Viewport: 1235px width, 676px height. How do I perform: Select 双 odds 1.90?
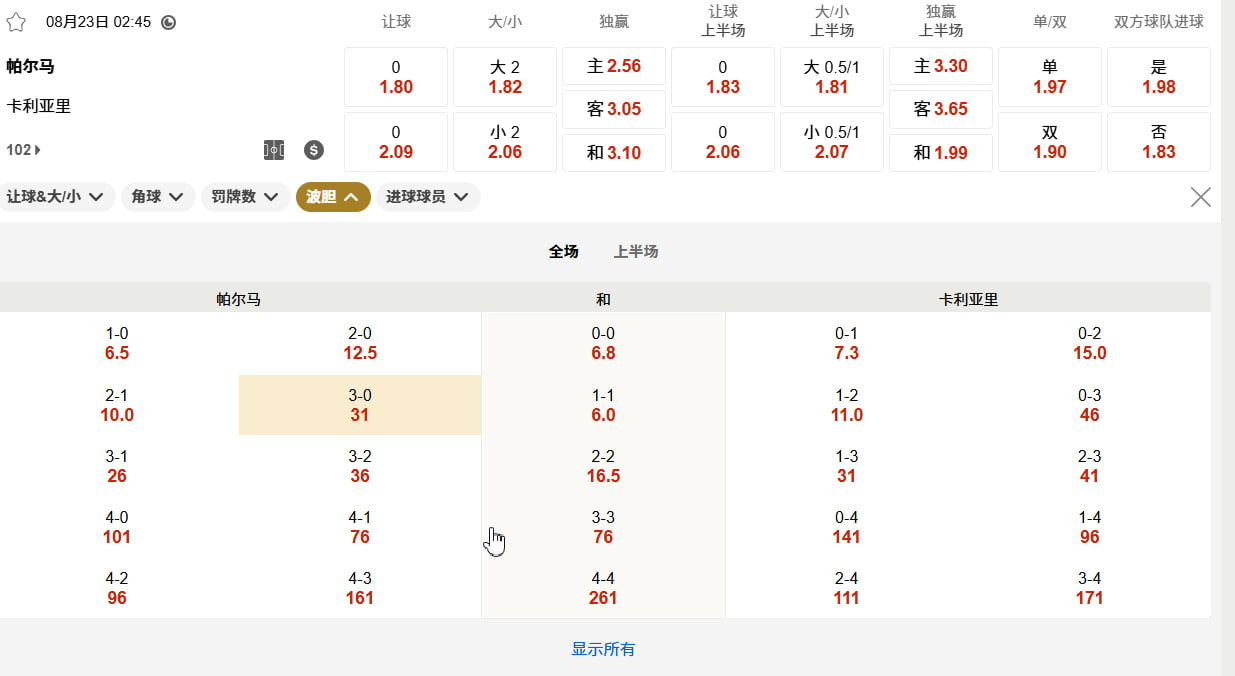pos(1050,142)
